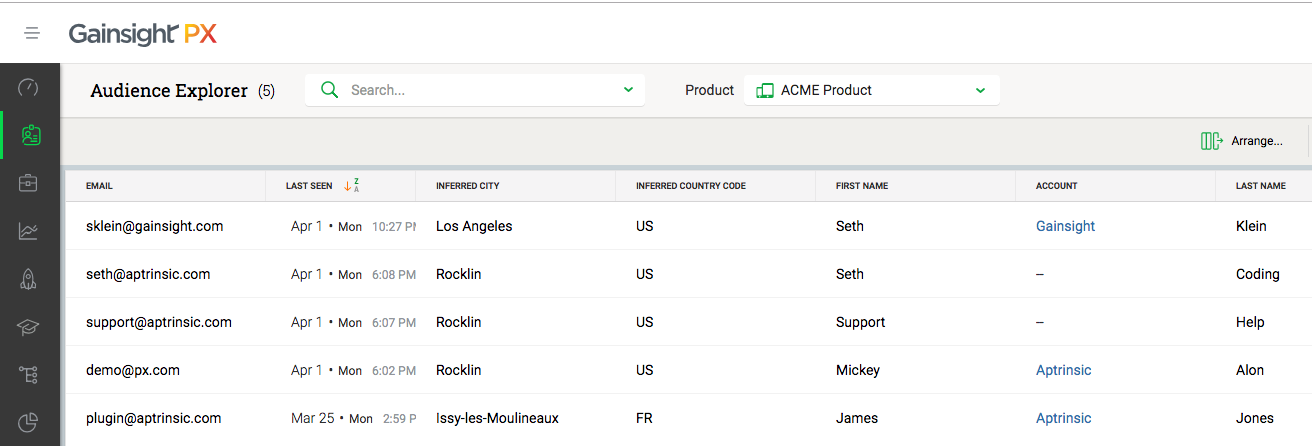Sort by the FIRST NAME column header
This screenshot has height=446, width=1312.
tap(862, 186)
